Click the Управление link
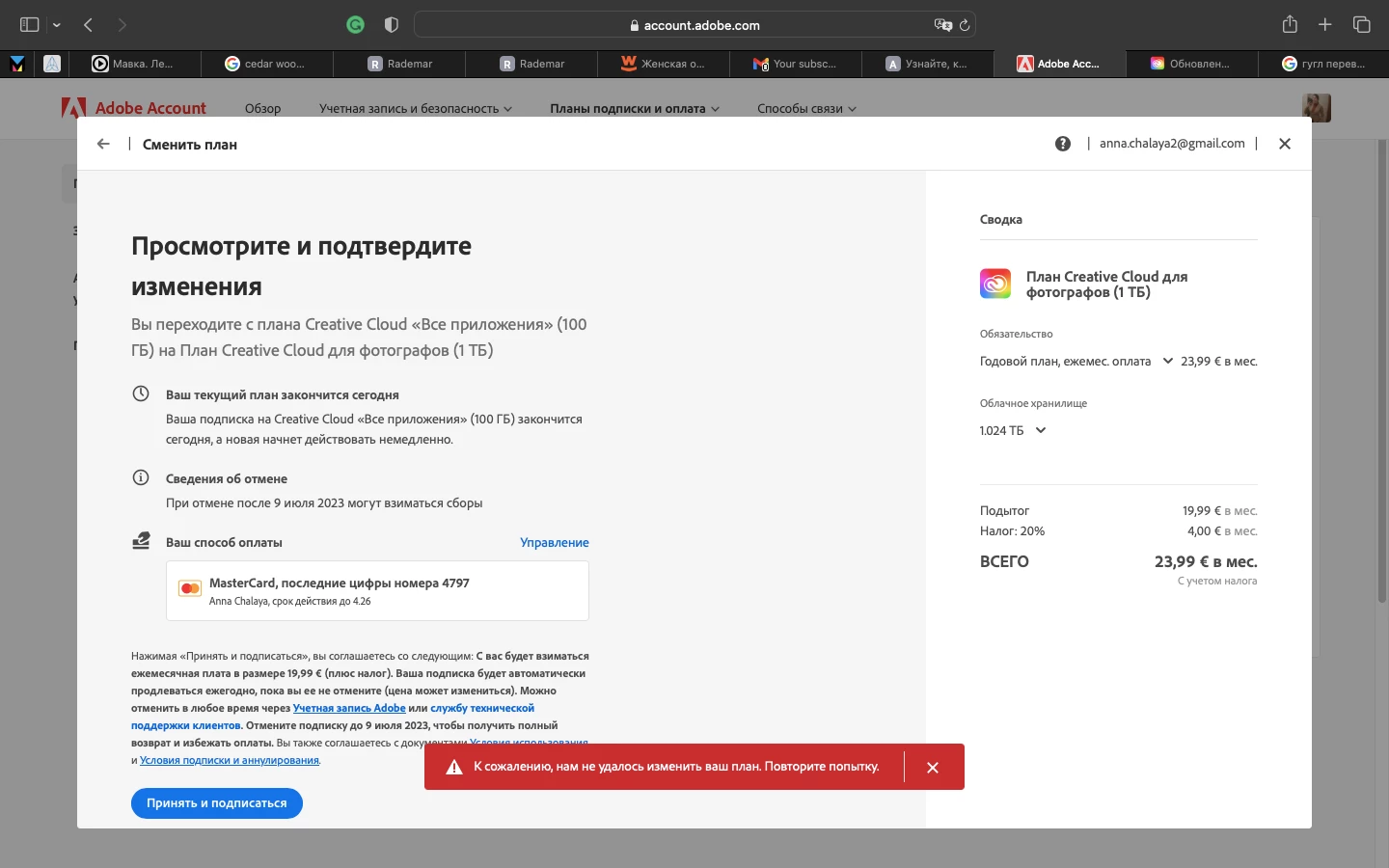1389x868 pixels. tap(555, 542)
